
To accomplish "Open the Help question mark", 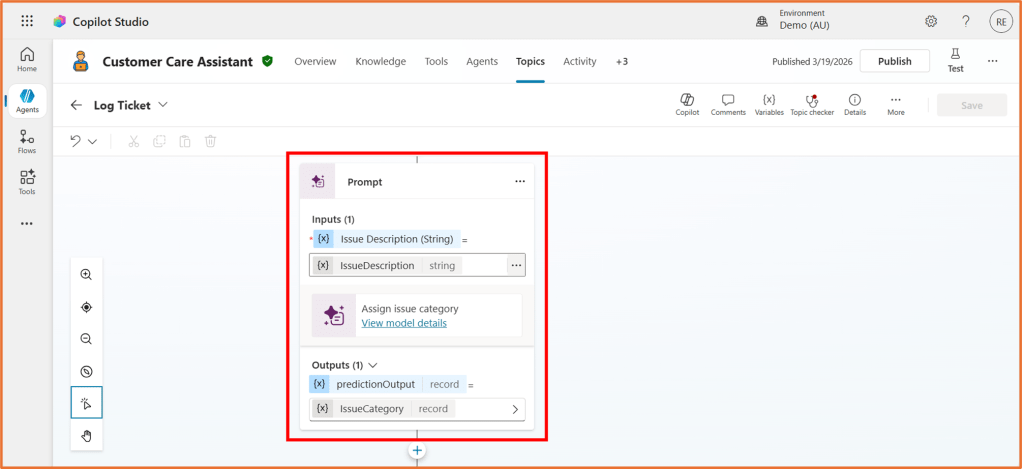I will click(966, 21).
